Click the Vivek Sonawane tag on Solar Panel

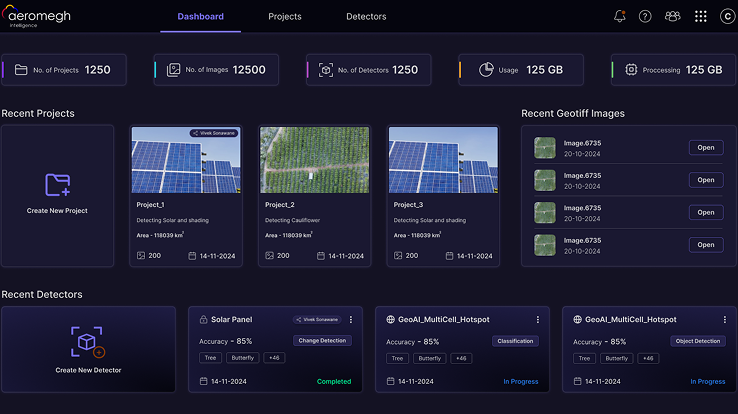click(x=316, y=319)
